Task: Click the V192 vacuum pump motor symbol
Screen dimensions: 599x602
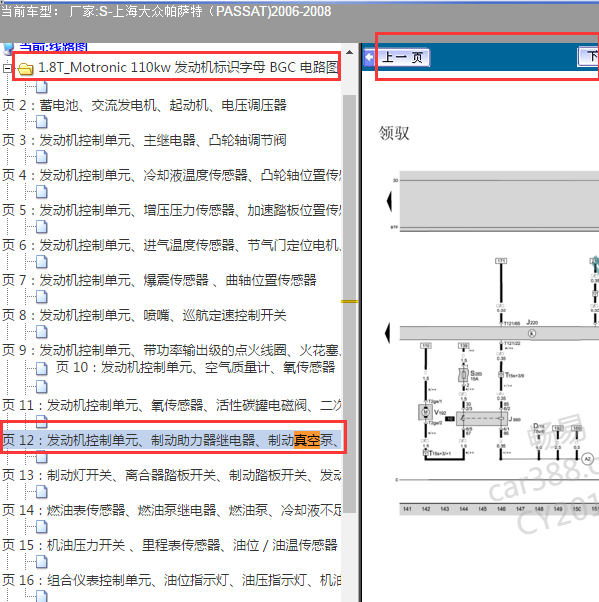Action: 425,412
